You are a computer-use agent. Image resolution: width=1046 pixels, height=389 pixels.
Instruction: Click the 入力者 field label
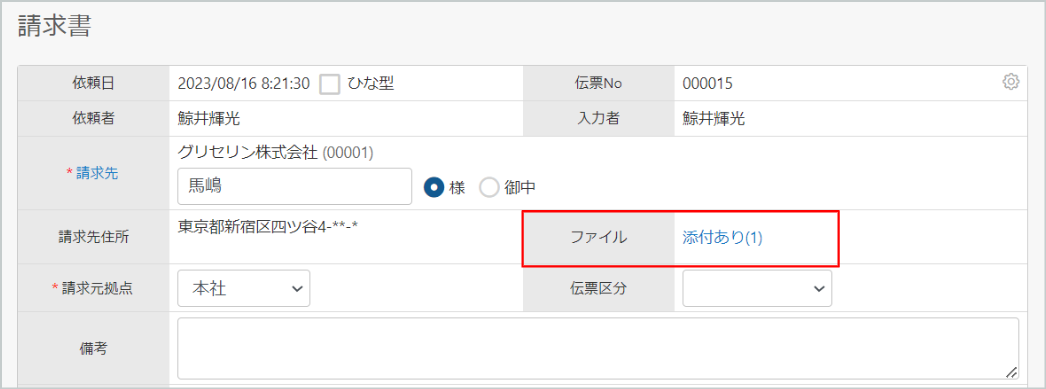(x=598, y=119)
